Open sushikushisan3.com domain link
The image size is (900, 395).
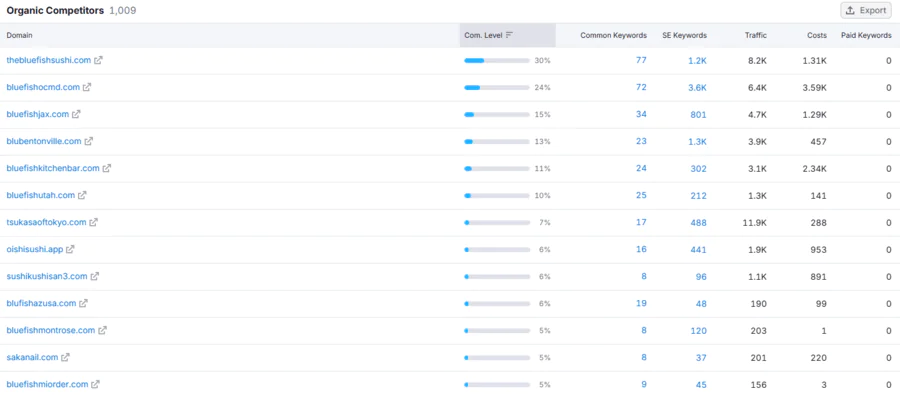pos(47,277)
